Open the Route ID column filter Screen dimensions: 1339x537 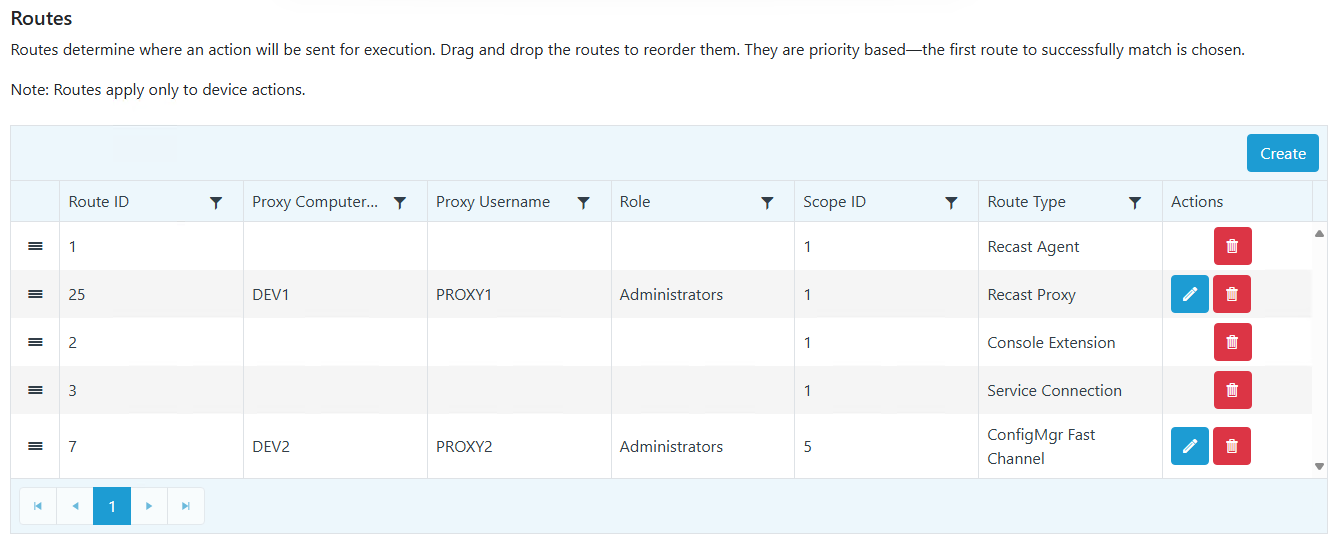point(216,202)
